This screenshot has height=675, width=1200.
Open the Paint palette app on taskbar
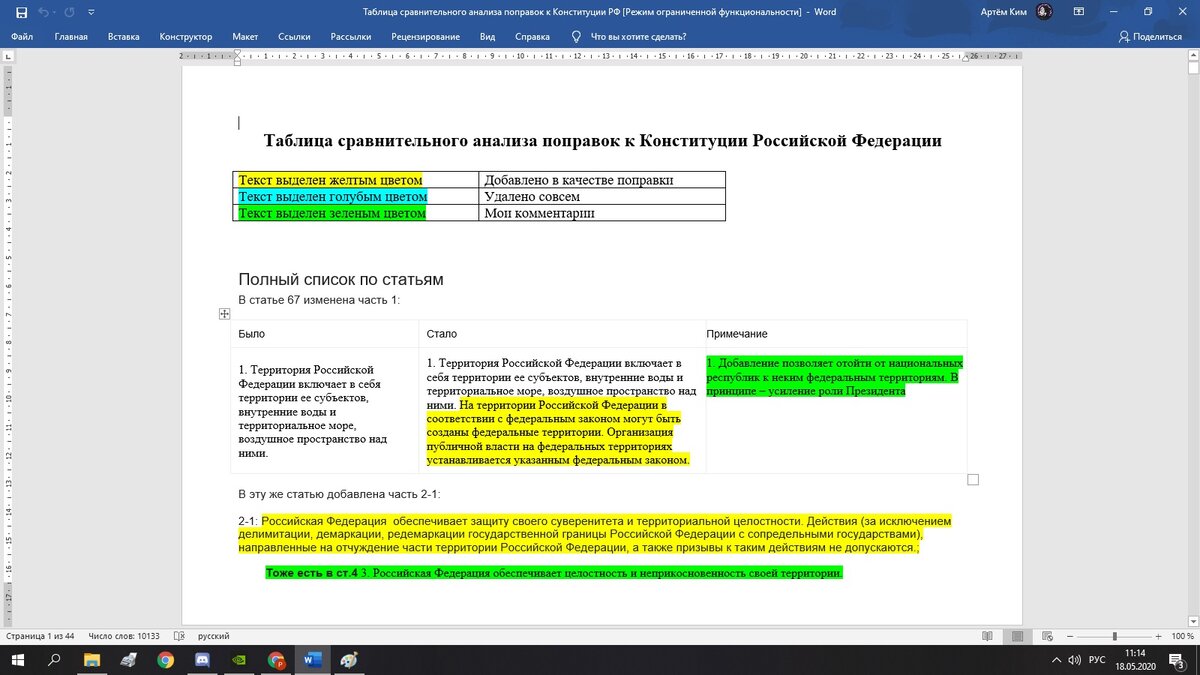coord(348,660)
